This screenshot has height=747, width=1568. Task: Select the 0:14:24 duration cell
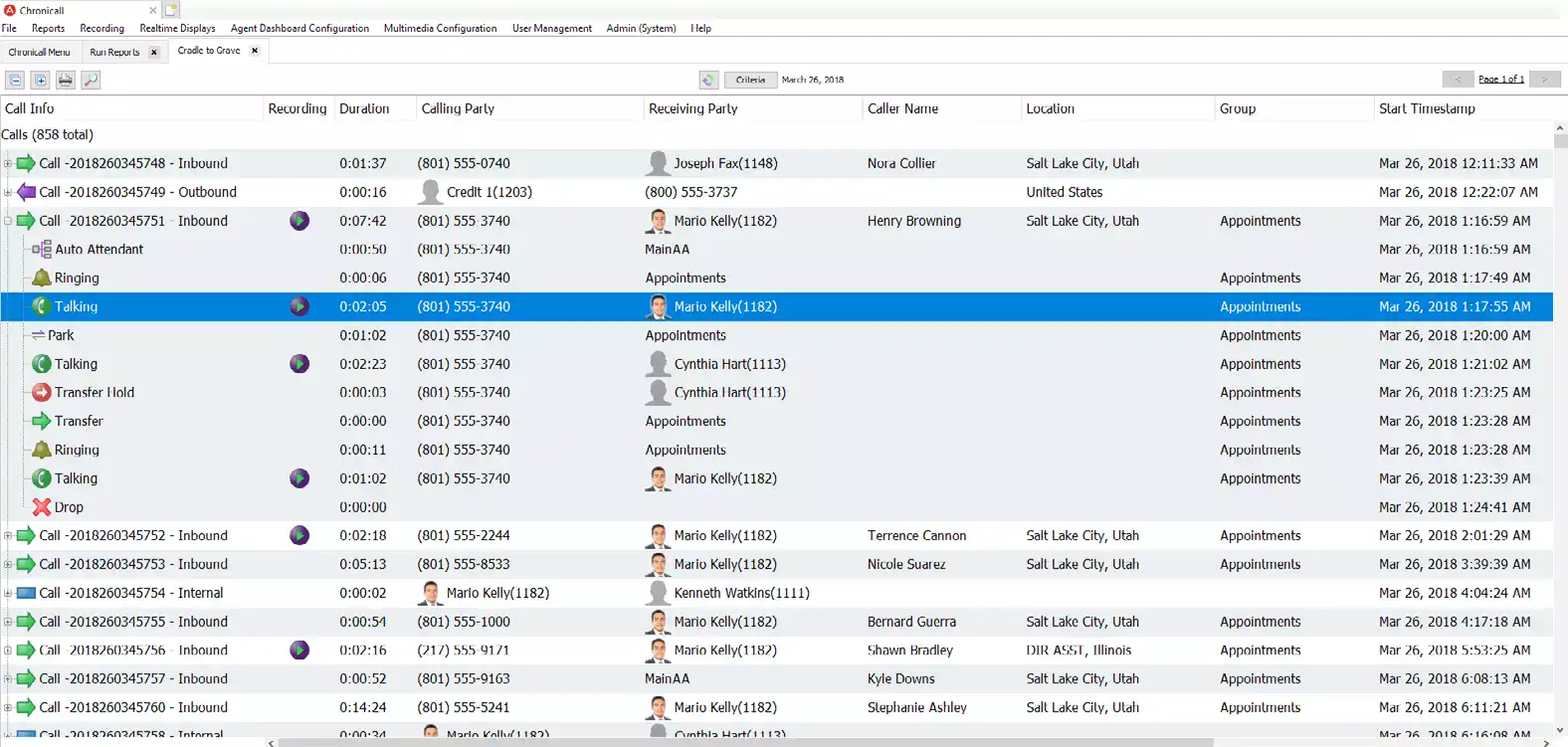[x=363, y=707]
